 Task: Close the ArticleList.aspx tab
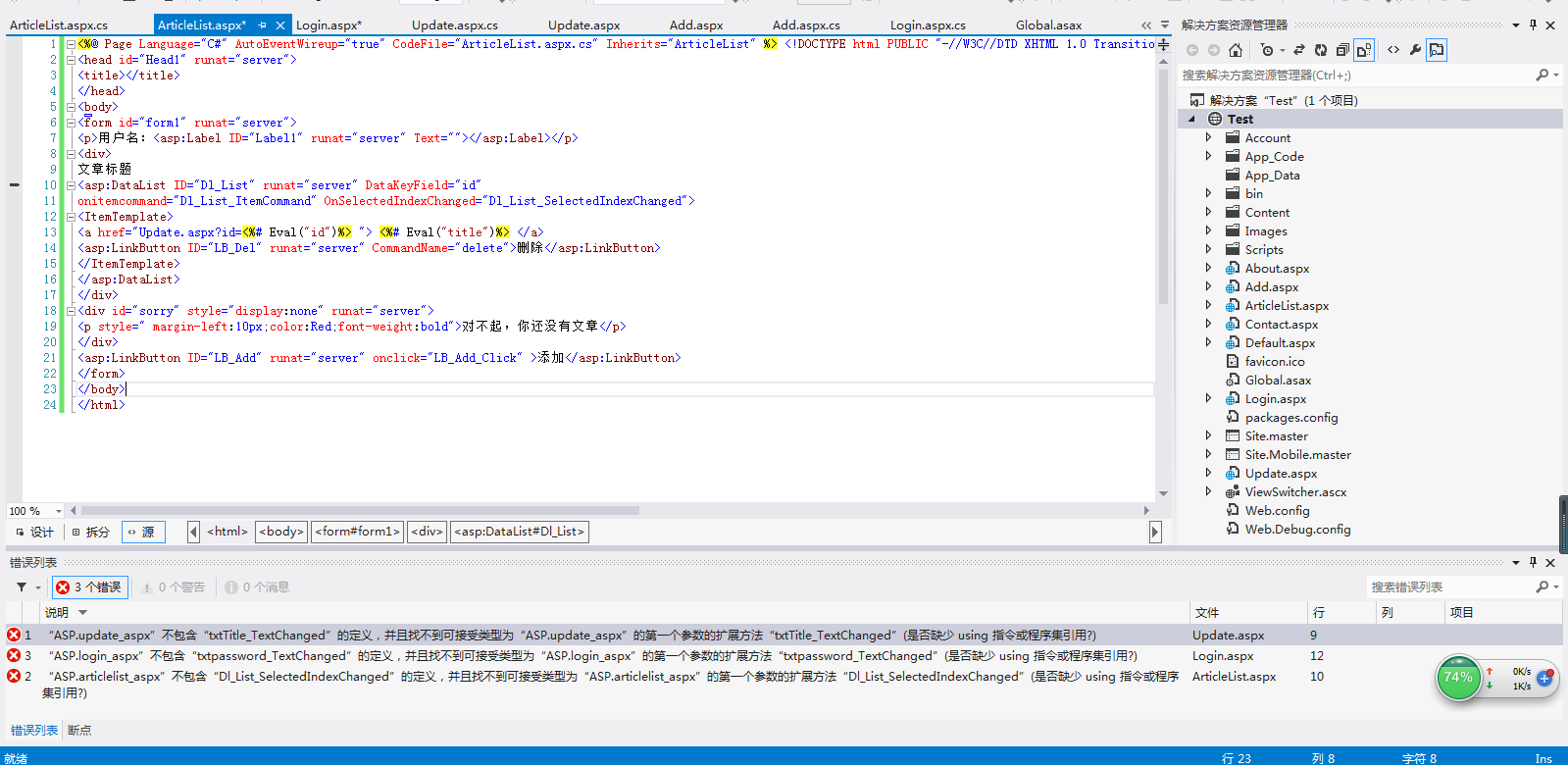pyautogui.click(x=279, y=25)
